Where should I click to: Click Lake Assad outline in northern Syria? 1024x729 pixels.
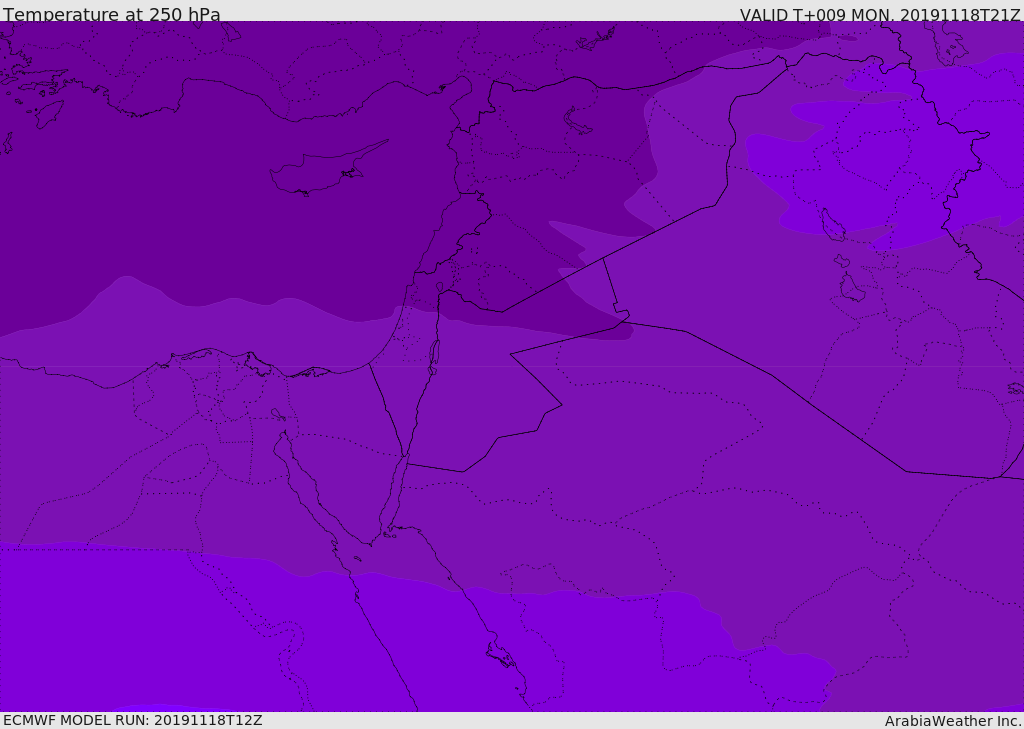point(577,121)
